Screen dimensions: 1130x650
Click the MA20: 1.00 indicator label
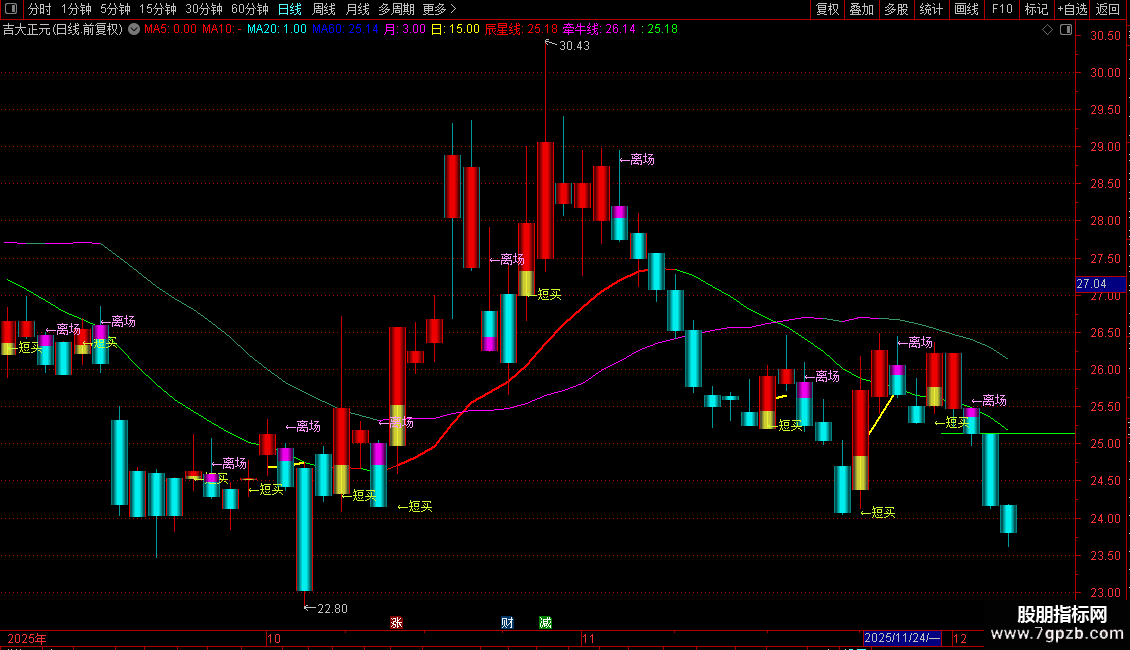[x=277, y=30]
